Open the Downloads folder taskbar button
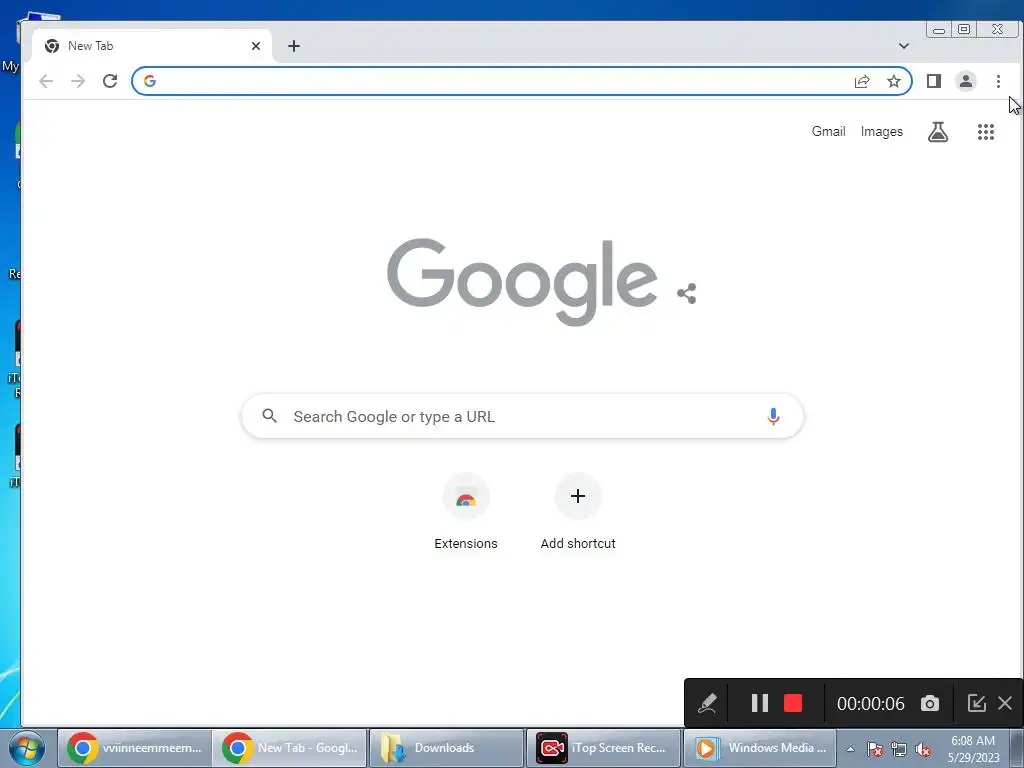 [447, 748]
